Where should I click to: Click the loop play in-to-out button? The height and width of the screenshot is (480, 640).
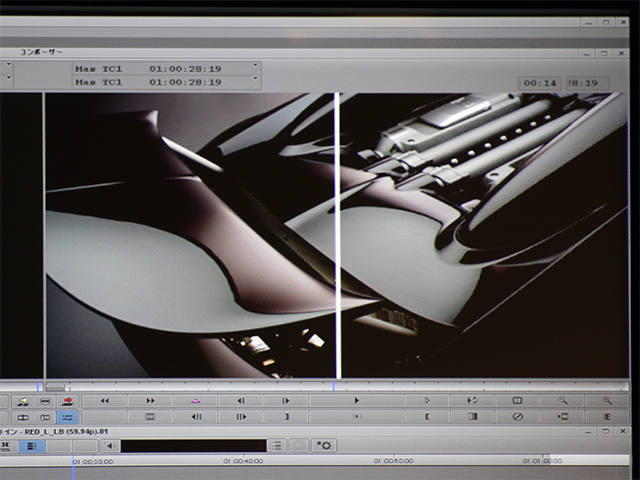point(472,401)
